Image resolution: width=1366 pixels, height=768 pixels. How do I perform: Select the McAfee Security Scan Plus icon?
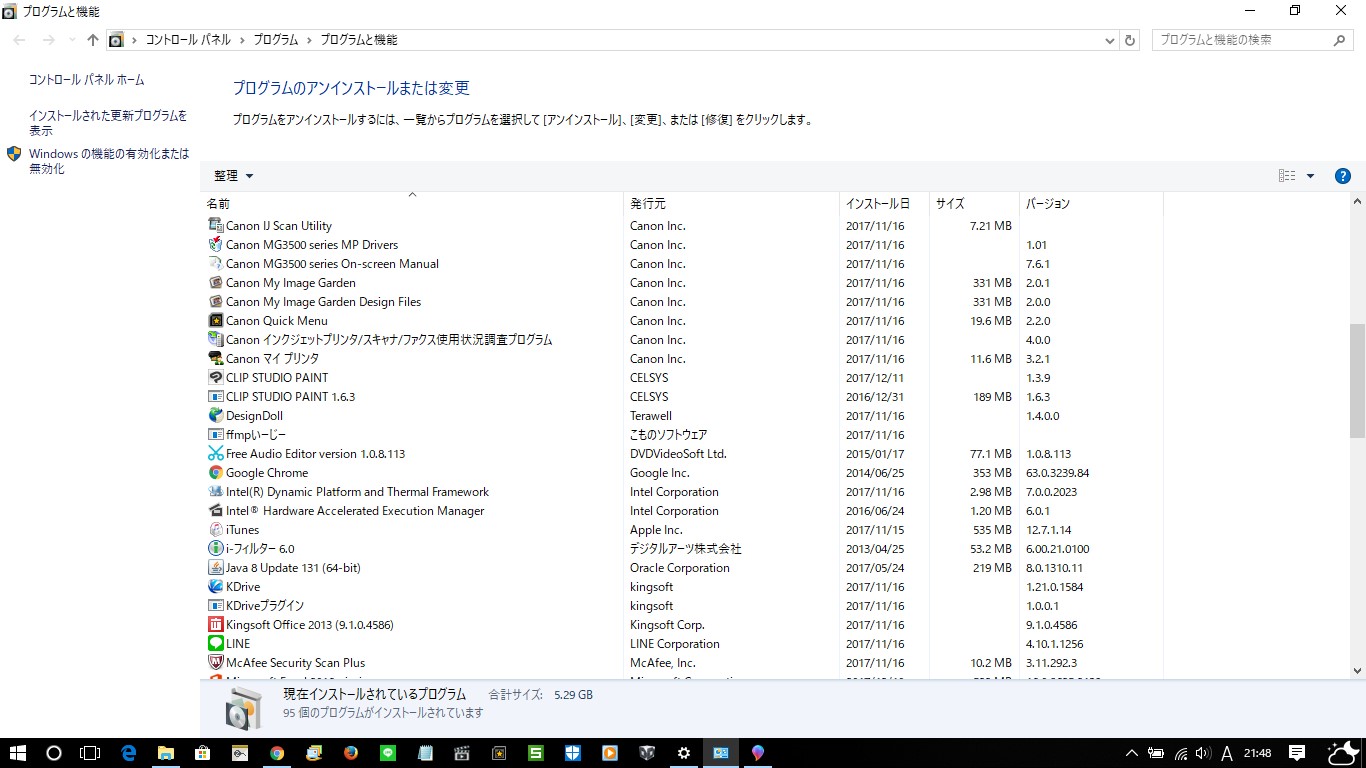(216, 663)
